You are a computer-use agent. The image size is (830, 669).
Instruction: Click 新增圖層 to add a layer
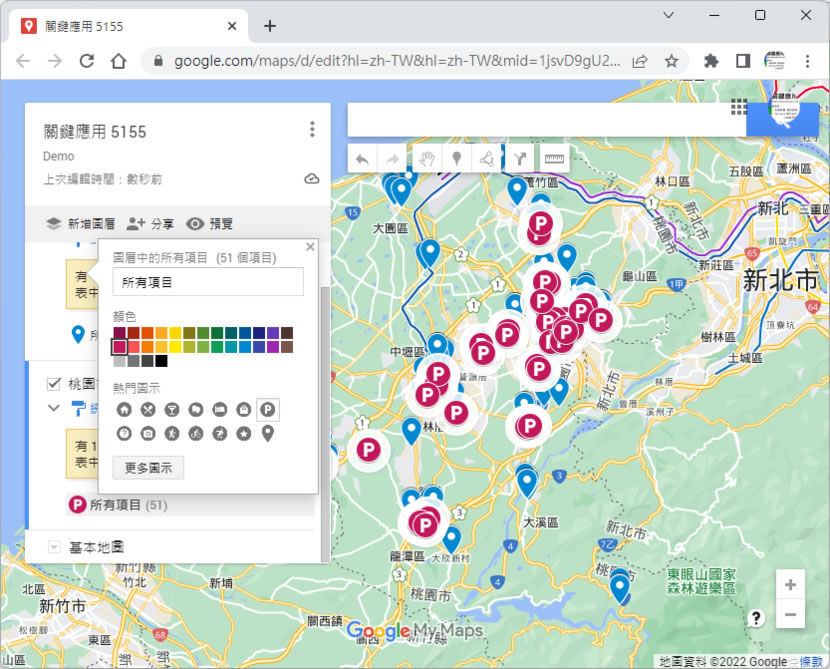[x=81, y=224]
